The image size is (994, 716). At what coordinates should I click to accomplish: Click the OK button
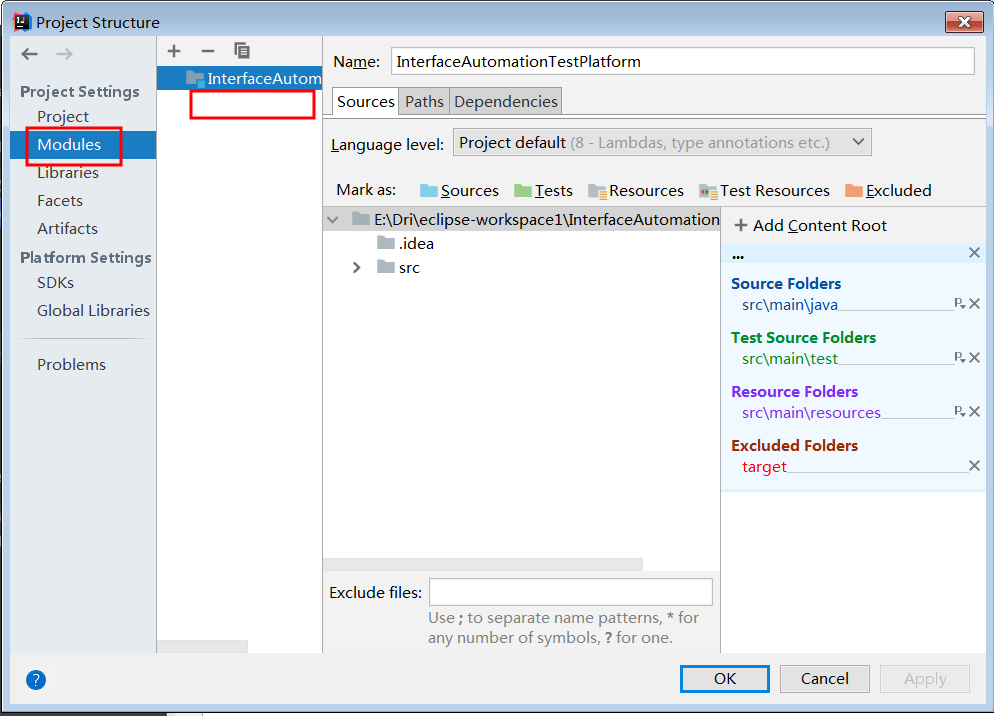[x=725, y=679]
